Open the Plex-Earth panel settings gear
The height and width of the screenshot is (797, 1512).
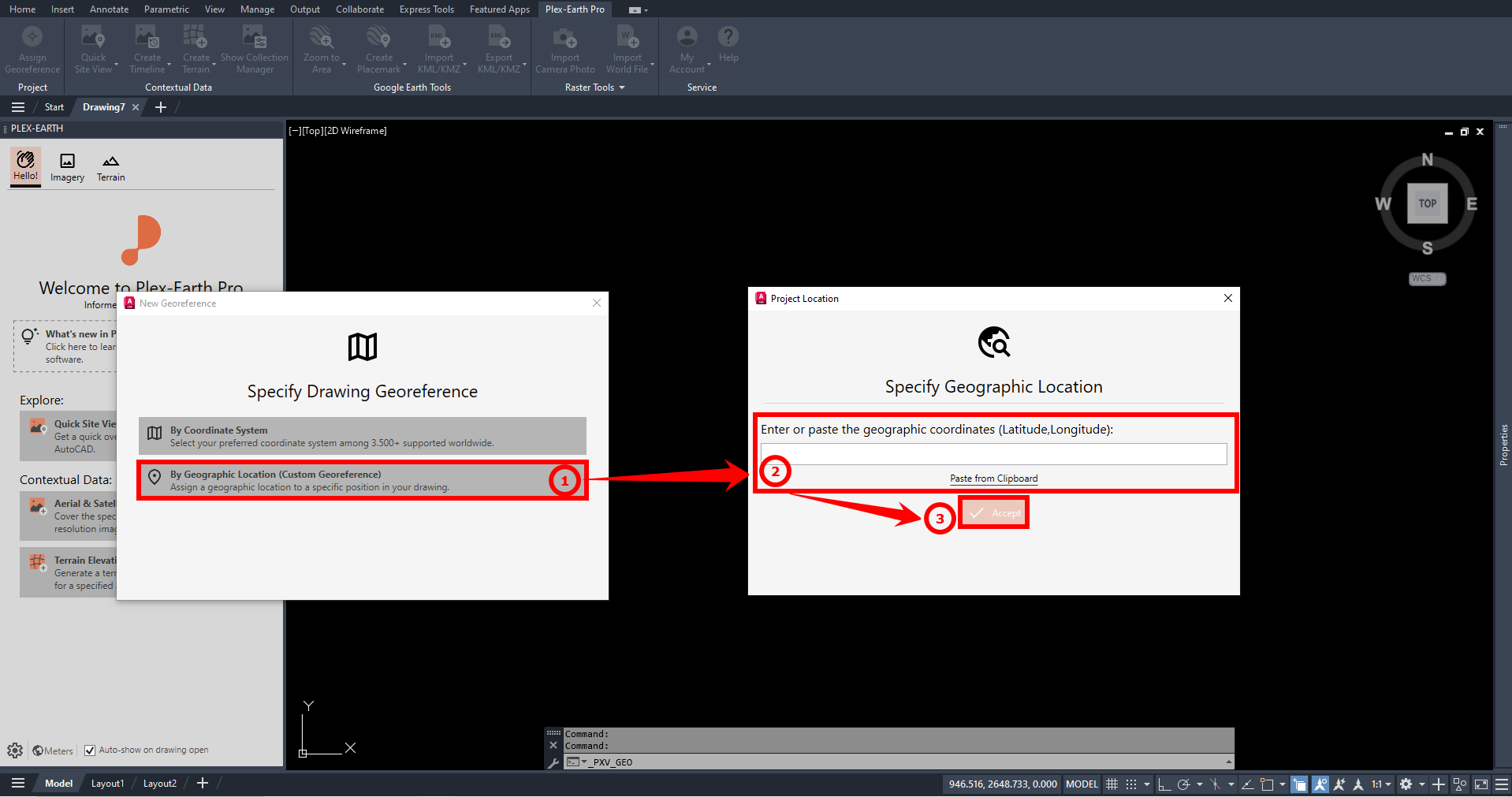(x=15, y=750)
